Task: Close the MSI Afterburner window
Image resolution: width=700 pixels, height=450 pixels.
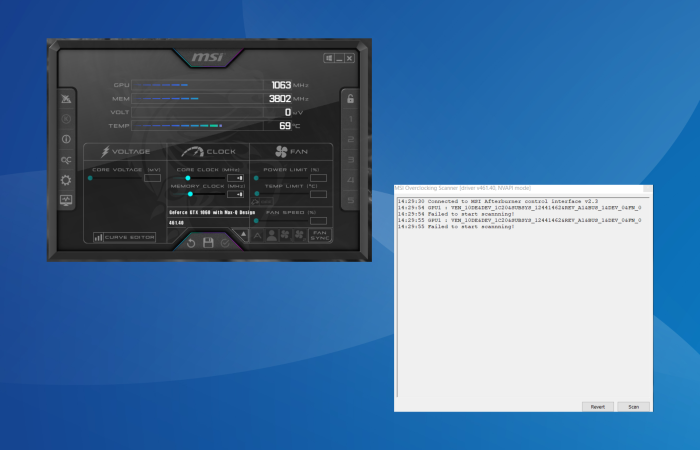Action: click(350, 58)
